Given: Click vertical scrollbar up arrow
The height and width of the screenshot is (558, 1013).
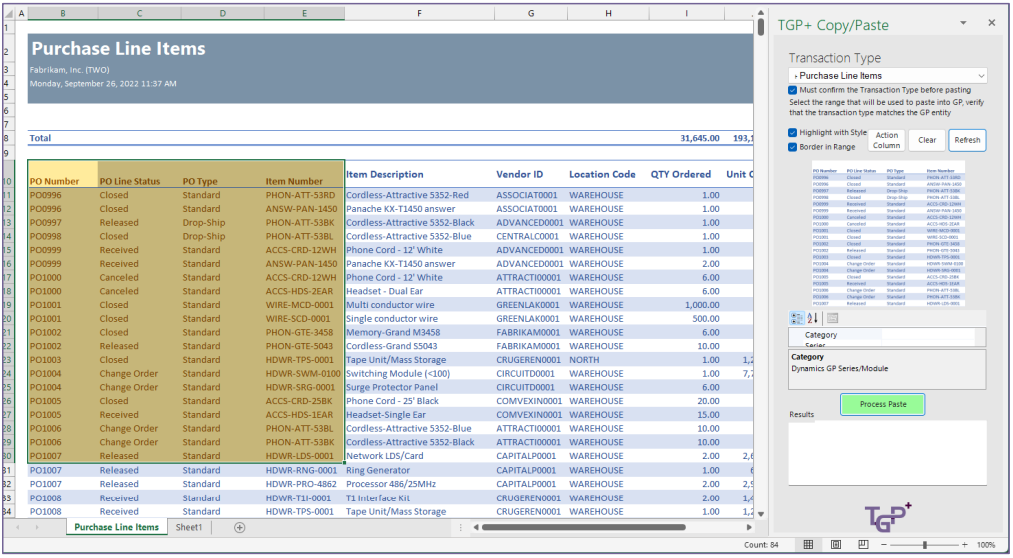Looking at the screenshot, I should click(761, 13).
